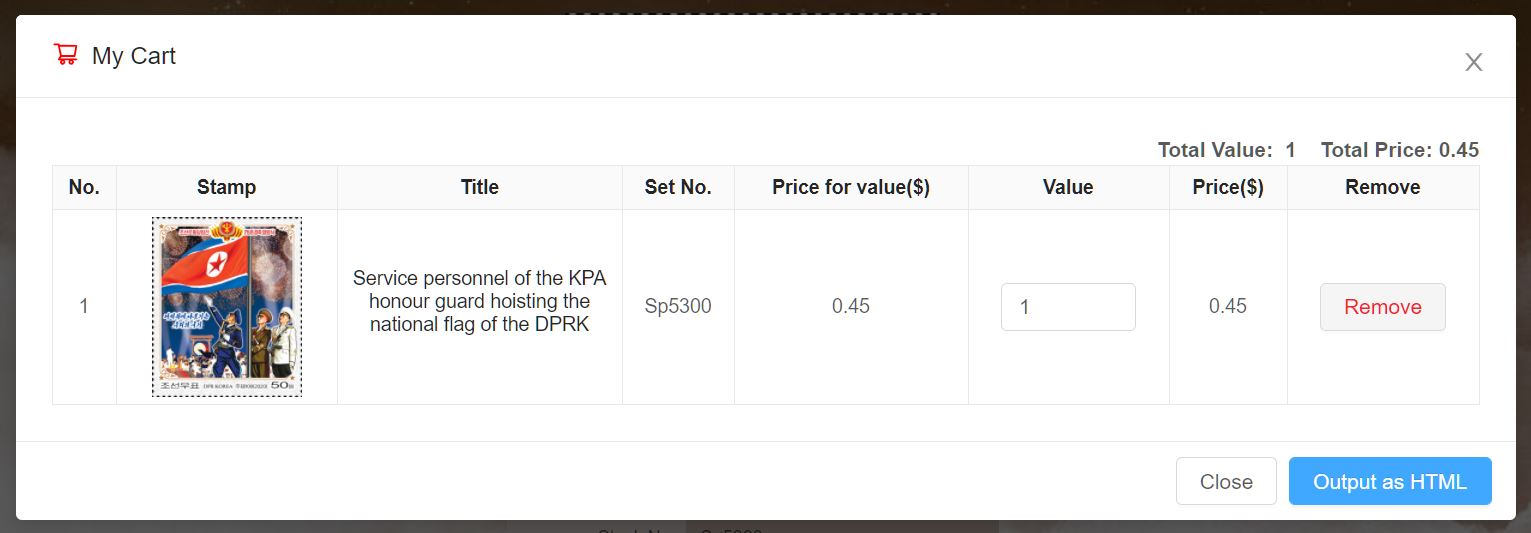The height and width of the screenshot is (533, 1531).
Task: Export cart using Output as HTML
Action: coord(1389,482)
